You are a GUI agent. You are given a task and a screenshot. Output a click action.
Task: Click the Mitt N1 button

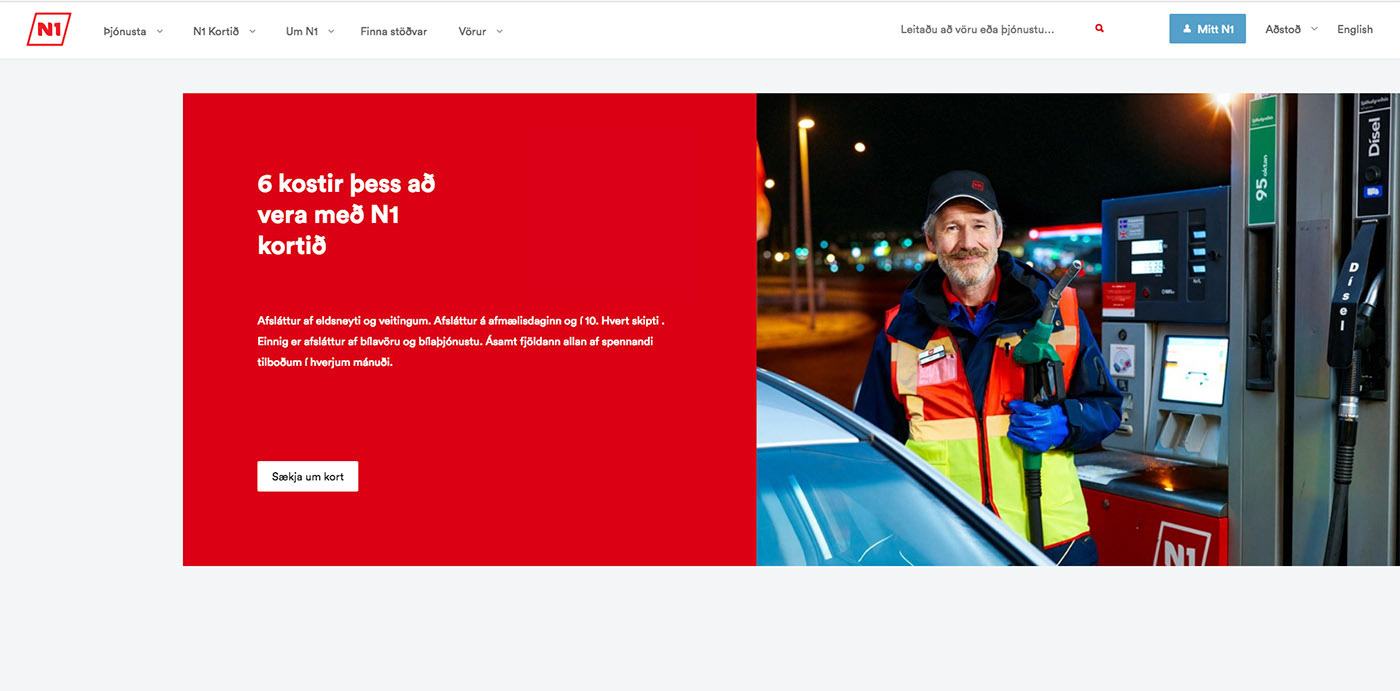(x=1208, y=29)
